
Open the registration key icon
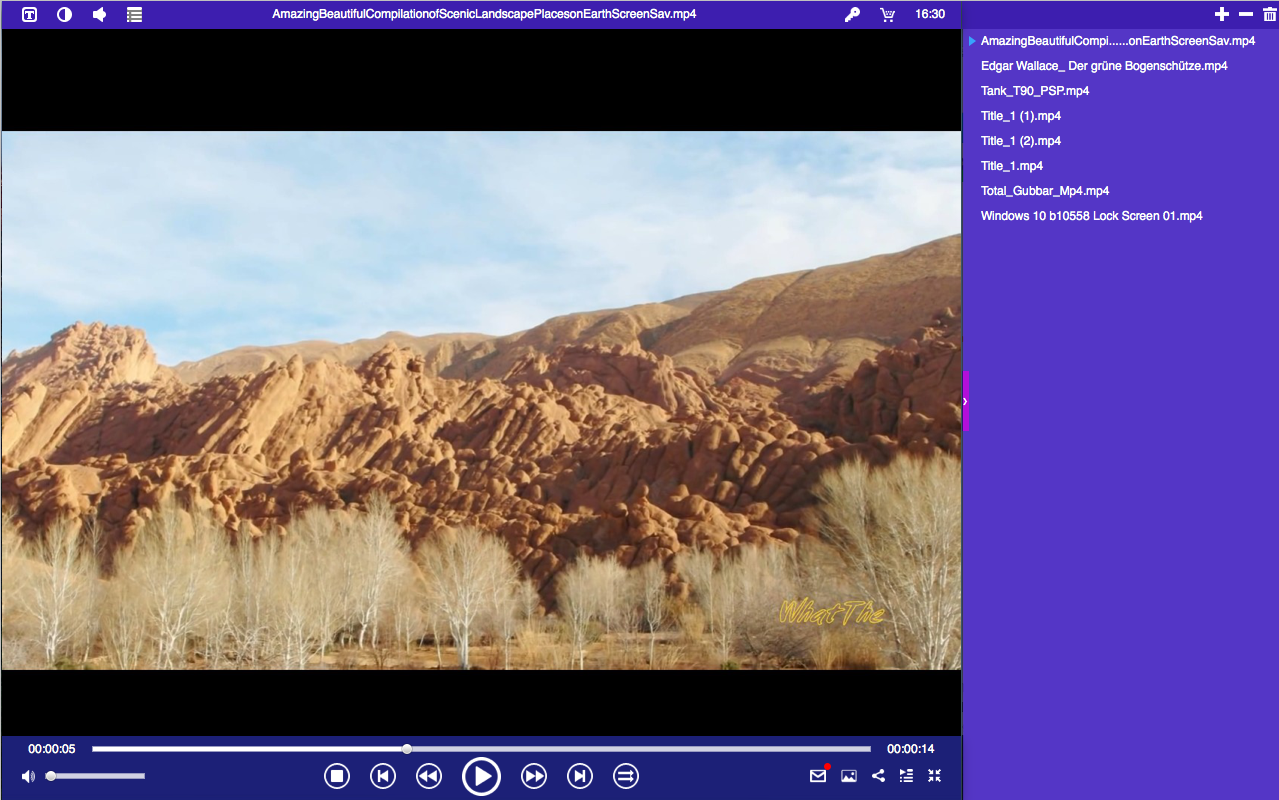(x=852, y=14)
